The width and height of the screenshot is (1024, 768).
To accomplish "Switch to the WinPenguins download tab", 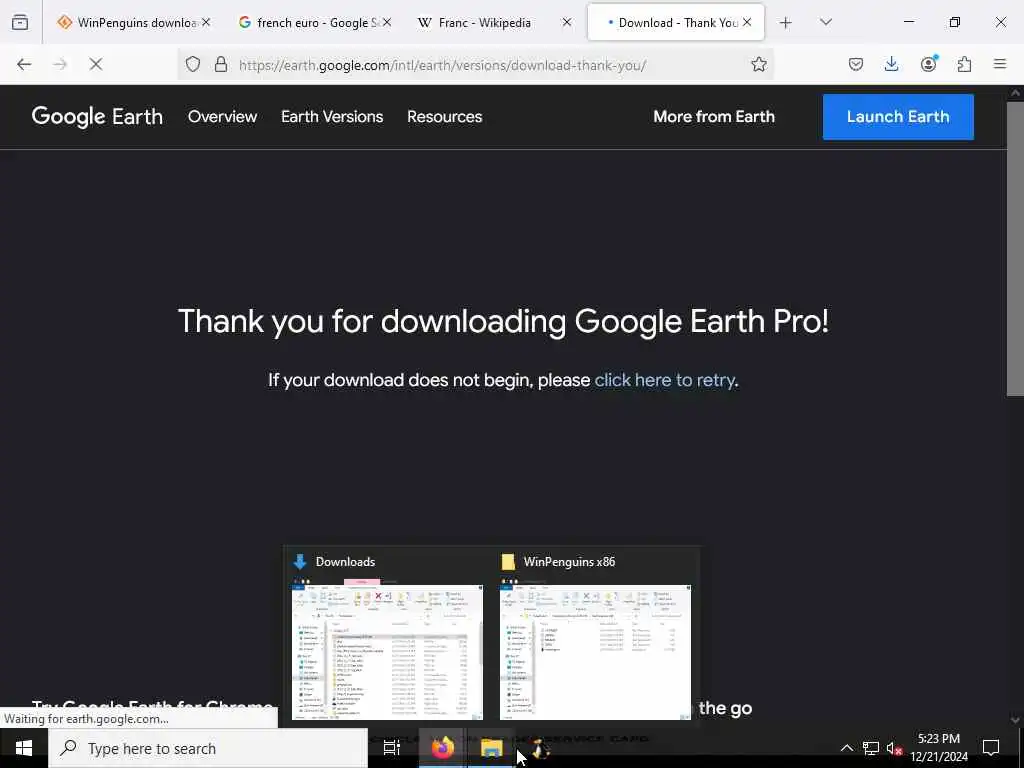I will (134, 22).
